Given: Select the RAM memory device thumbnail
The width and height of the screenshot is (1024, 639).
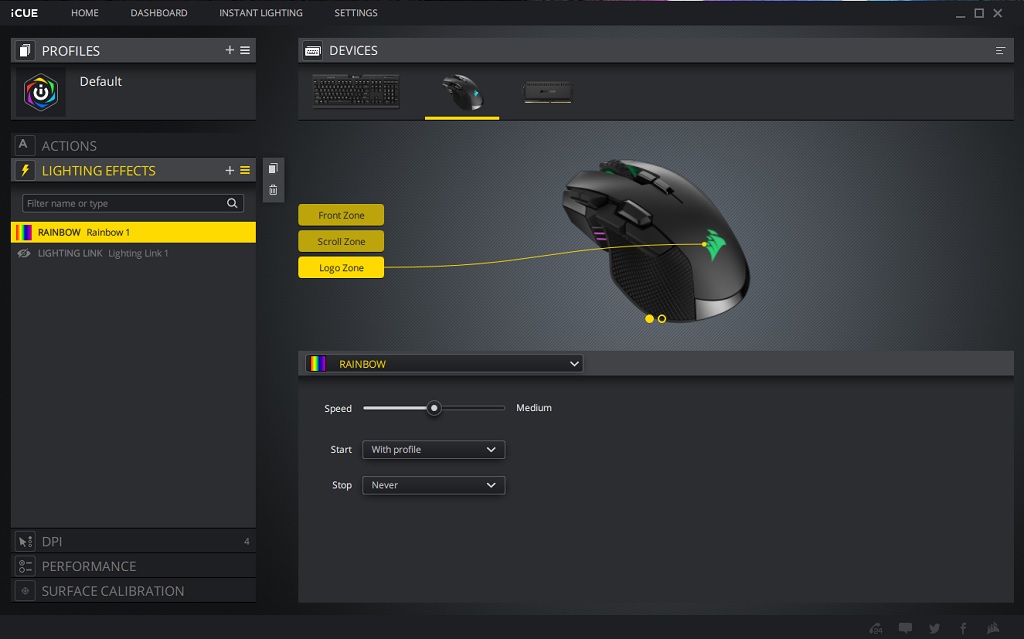Looking at the screenshot, I should coord(547,92).
